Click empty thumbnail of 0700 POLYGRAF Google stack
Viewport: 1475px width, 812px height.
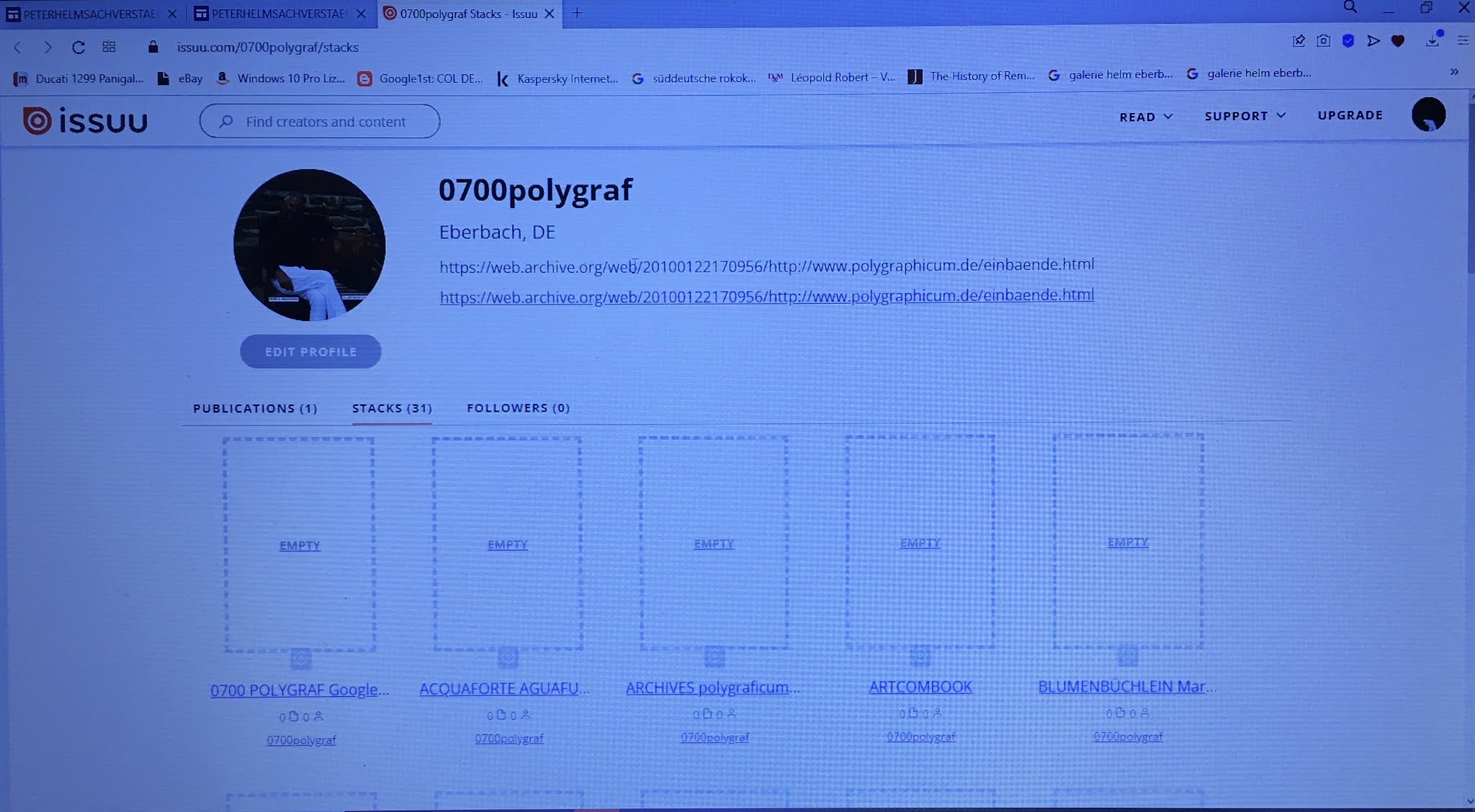[x=299, y=545]
